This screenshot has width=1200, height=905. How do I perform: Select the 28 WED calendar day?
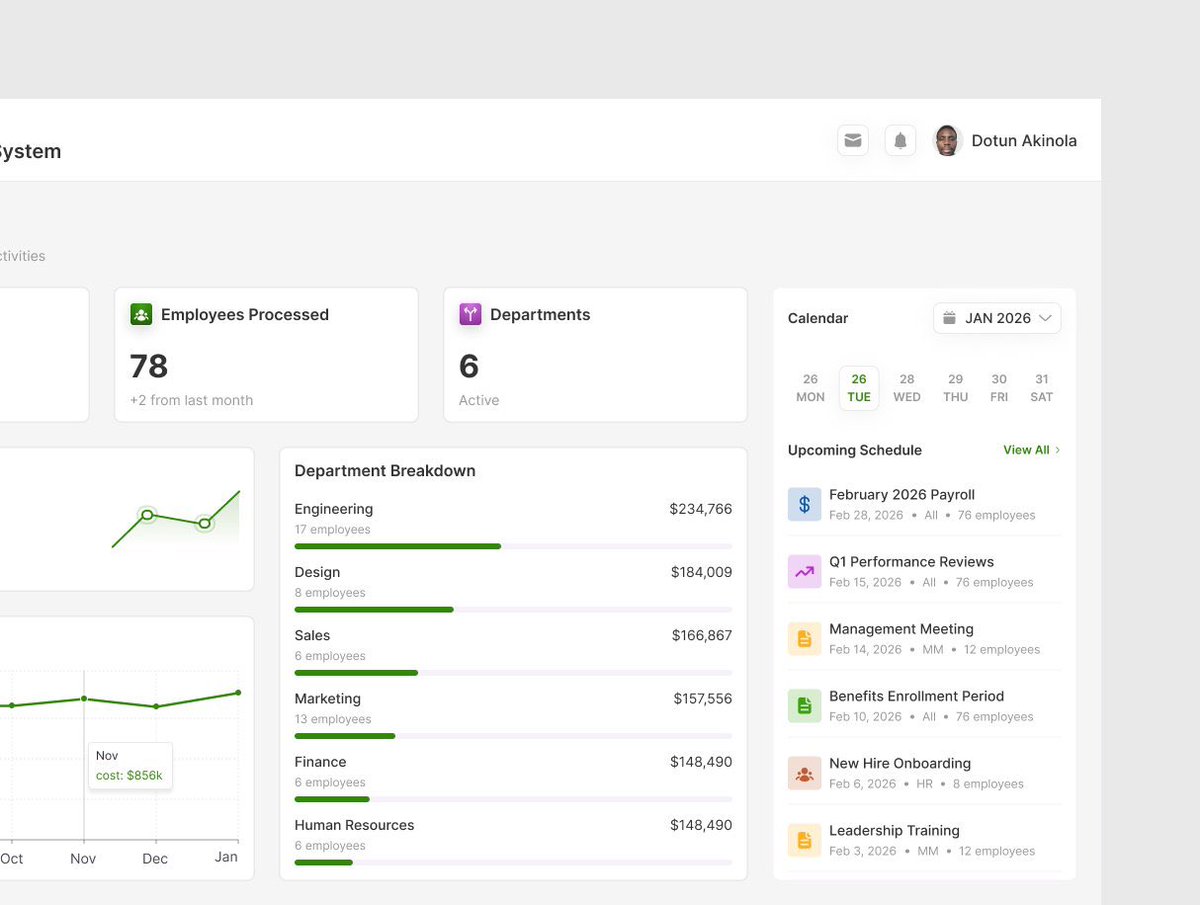[x=907, y=388]
